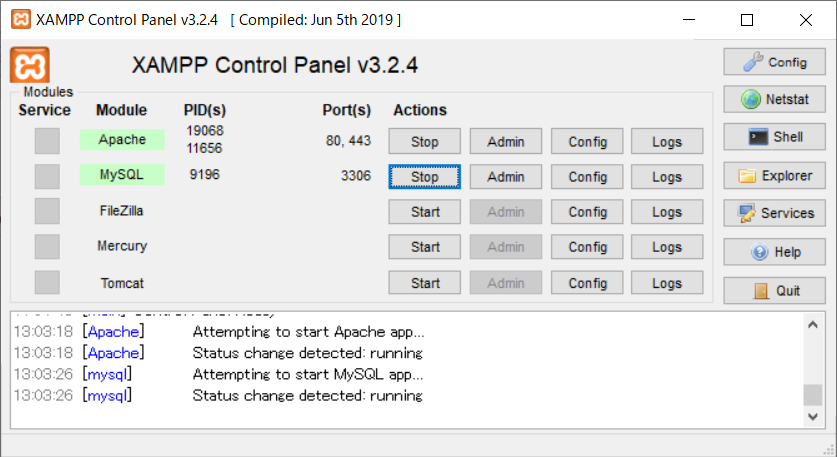
Task: View Apache Logs
Action: pos(667,141)
